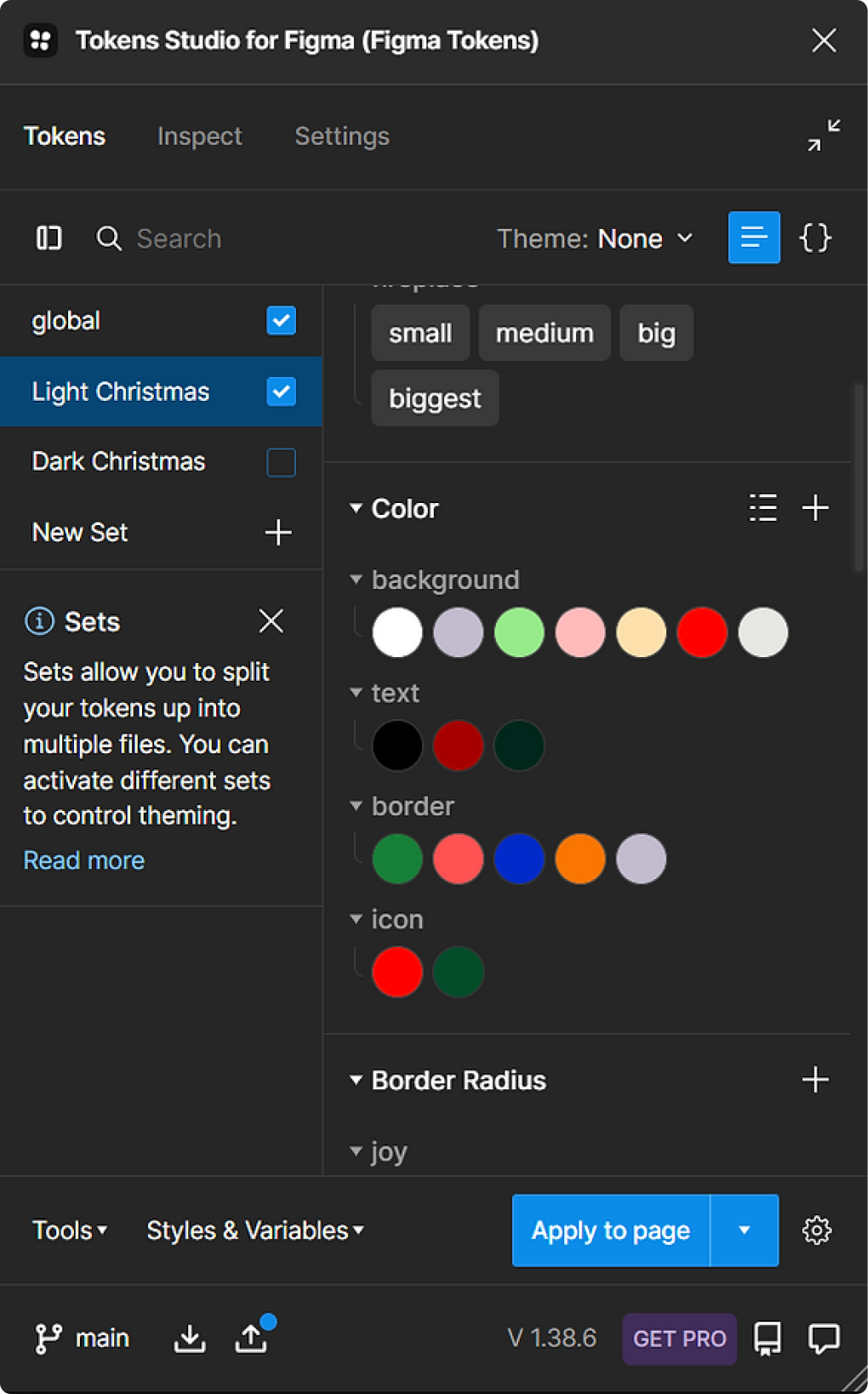
Task: Change Color tokens display to list view
Action: pos(762,508)
